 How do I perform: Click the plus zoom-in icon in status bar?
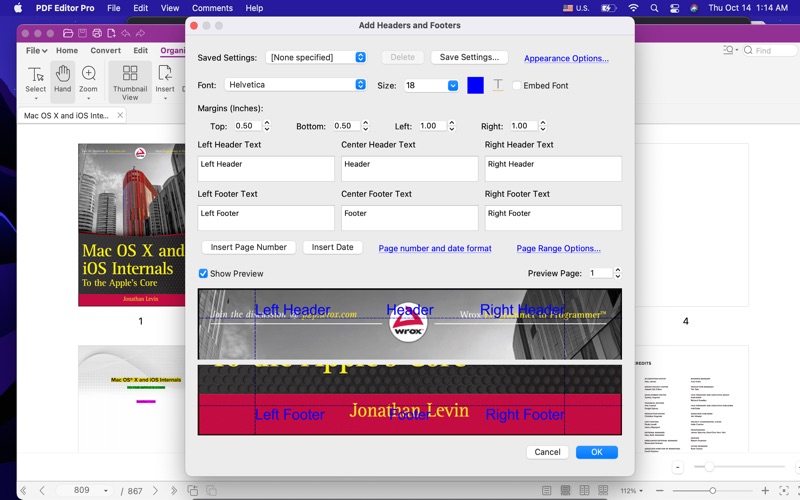pyautogui.click(x=765, y=491)
